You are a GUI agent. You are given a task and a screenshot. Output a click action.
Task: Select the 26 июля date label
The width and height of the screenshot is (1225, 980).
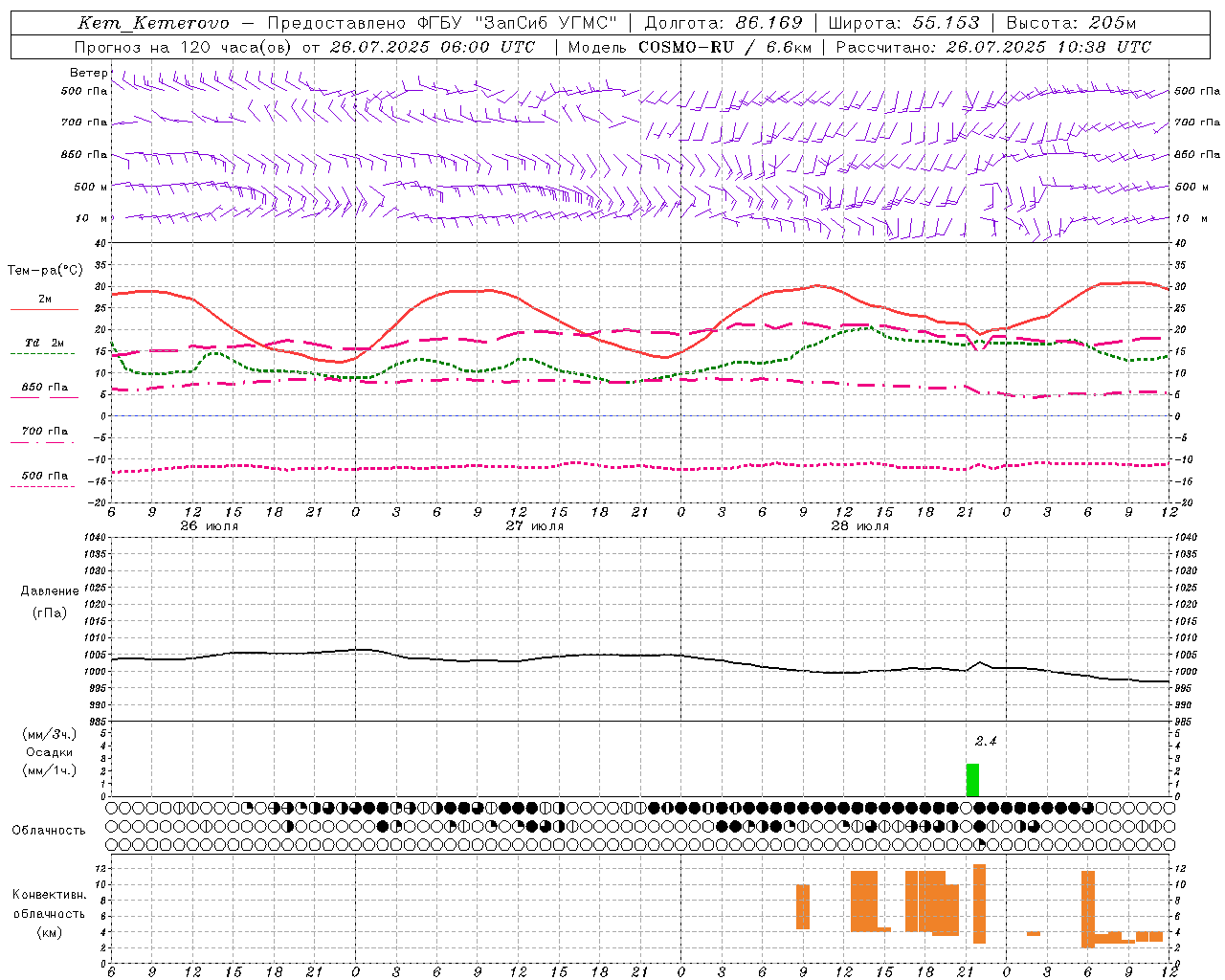point(210,526)
